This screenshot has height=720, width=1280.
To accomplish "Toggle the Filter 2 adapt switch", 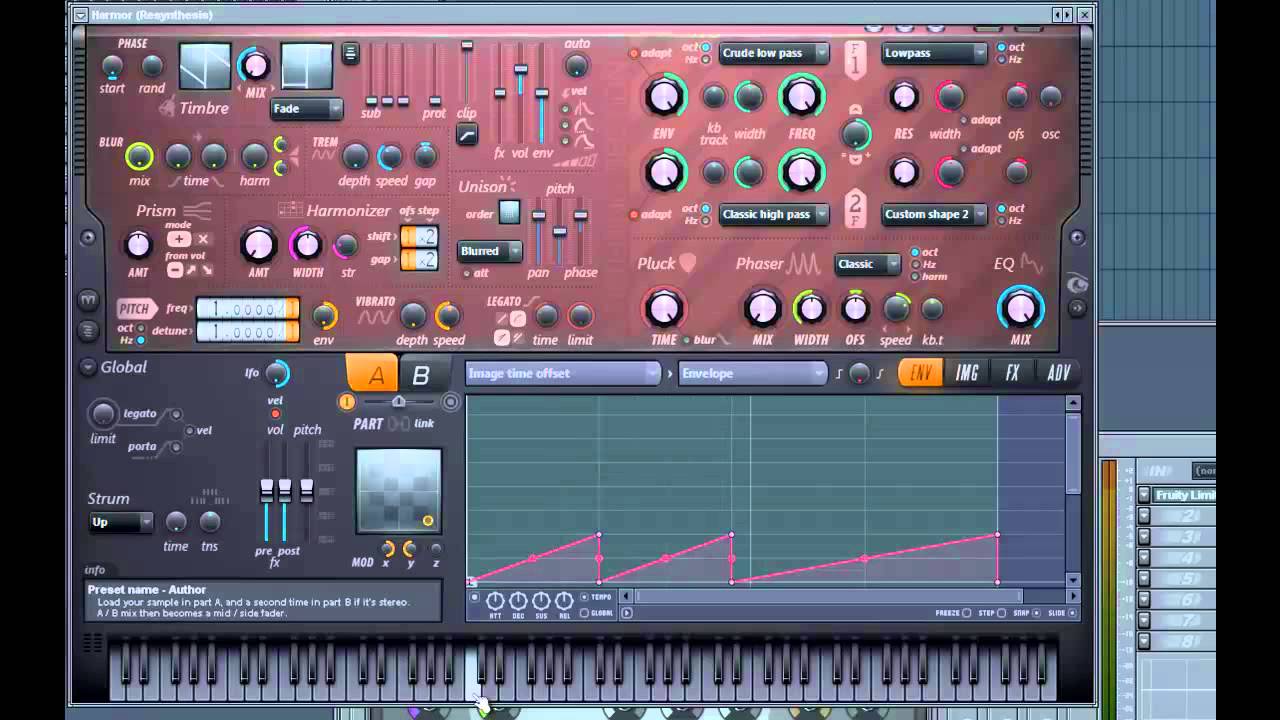I will coord(634,214).
